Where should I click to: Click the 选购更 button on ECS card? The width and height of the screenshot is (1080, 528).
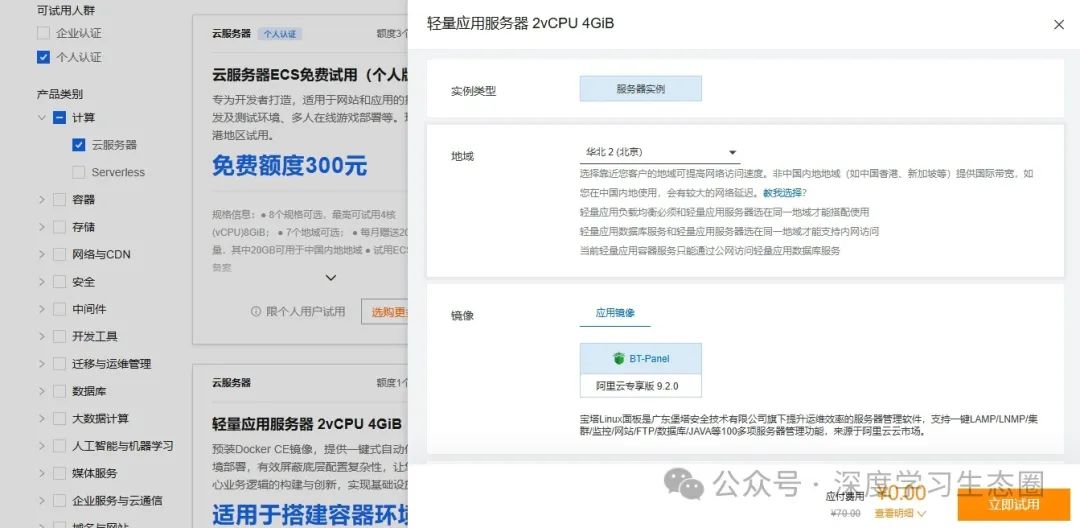385,312
